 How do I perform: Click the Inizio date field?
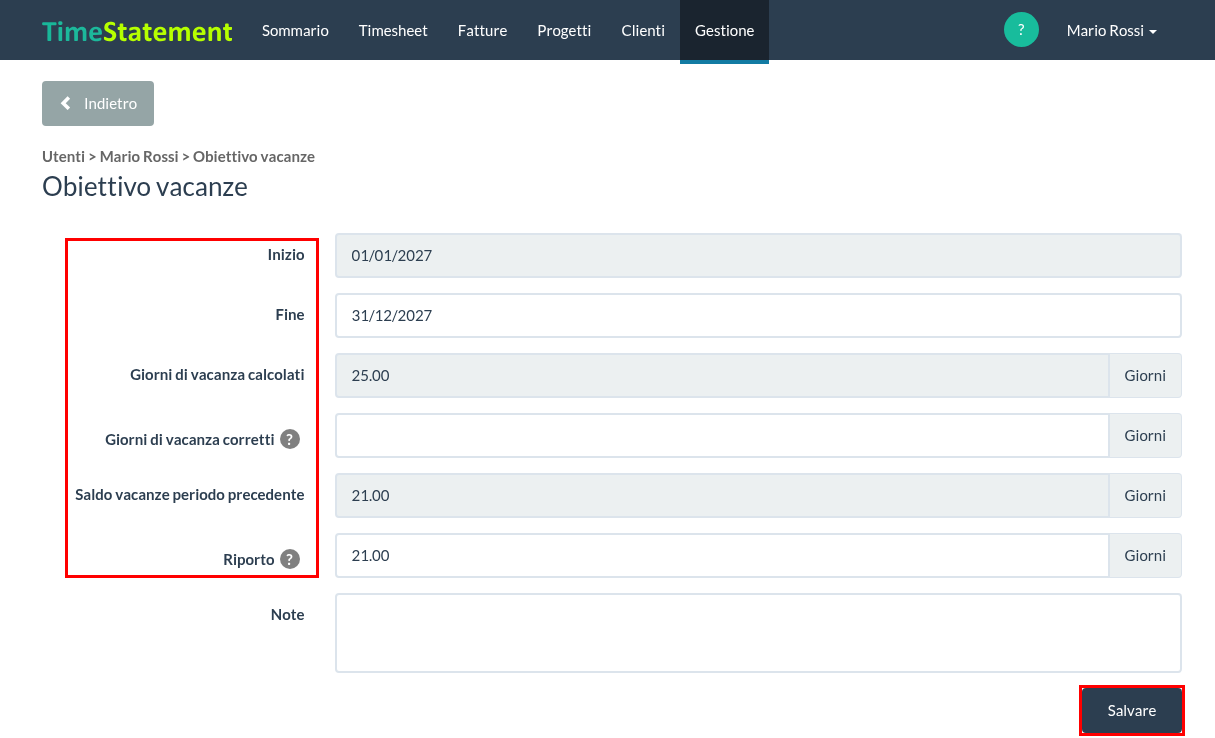click(758, 255)
